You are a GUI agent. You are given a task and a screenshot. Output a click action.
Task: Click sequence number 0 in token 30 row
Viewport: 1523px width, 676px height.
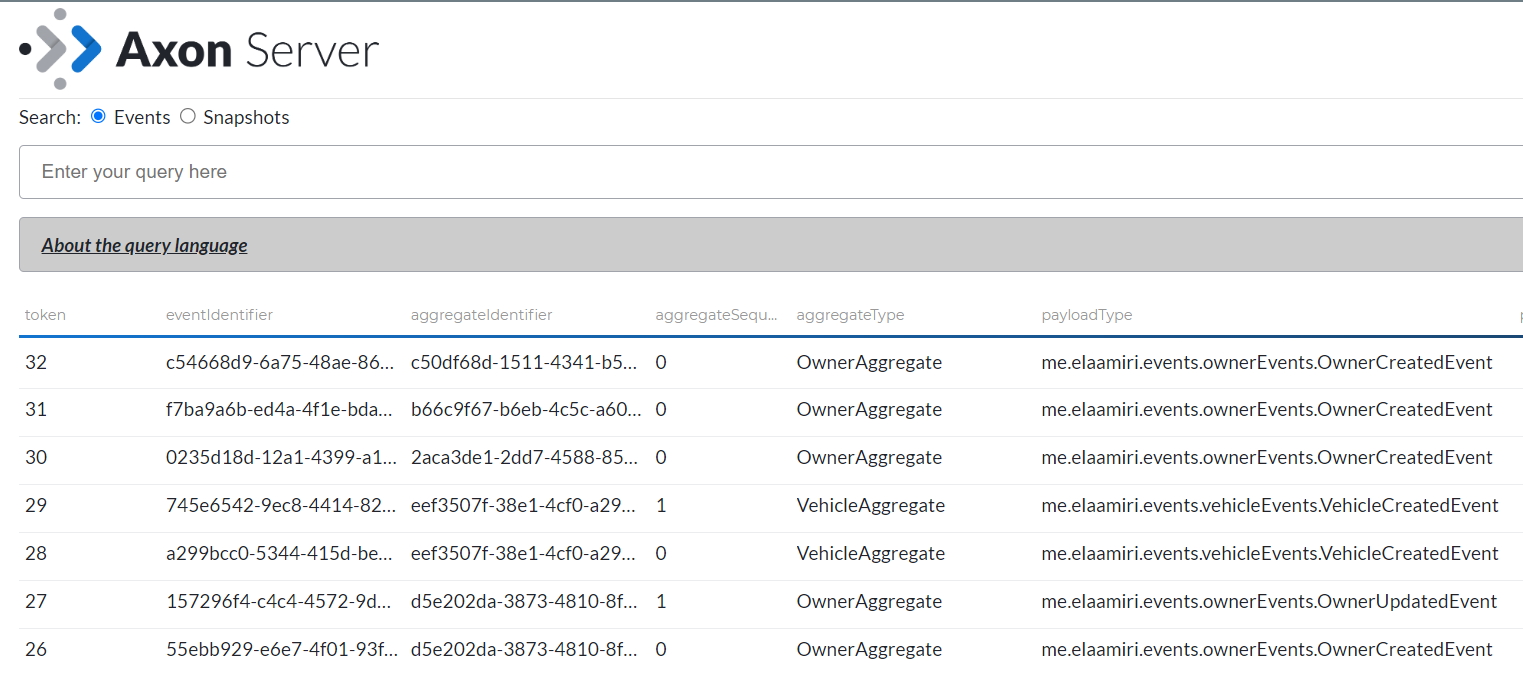pyautogui.click(x=661, y=458)
